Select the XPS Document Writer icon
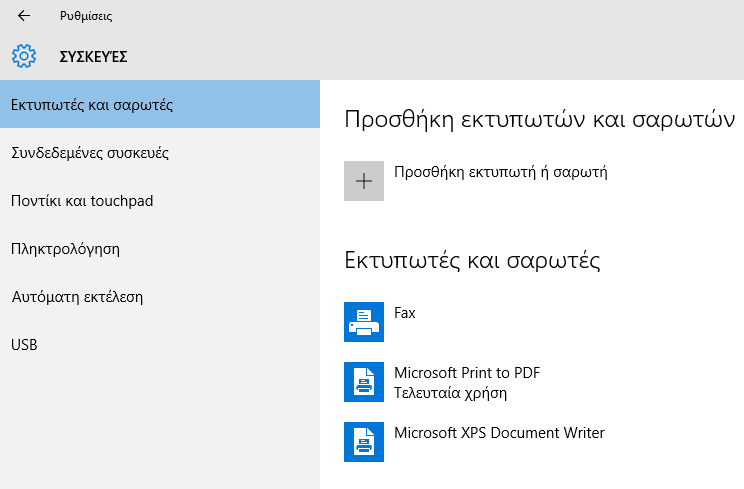Viewport: 744px width, 489px height. (364, 442)
